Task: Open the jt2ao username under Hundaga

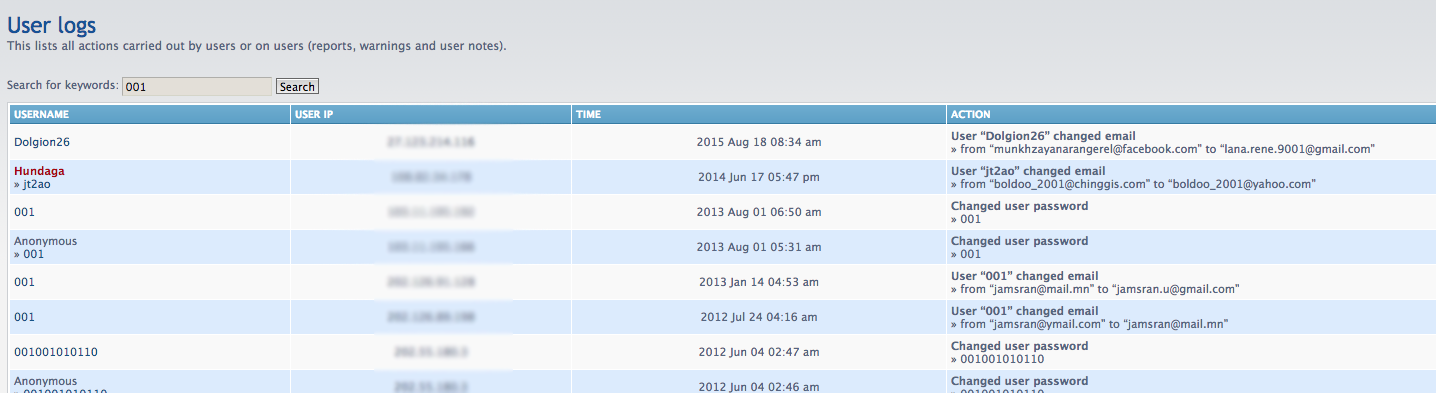Action: tap(37, 184)
